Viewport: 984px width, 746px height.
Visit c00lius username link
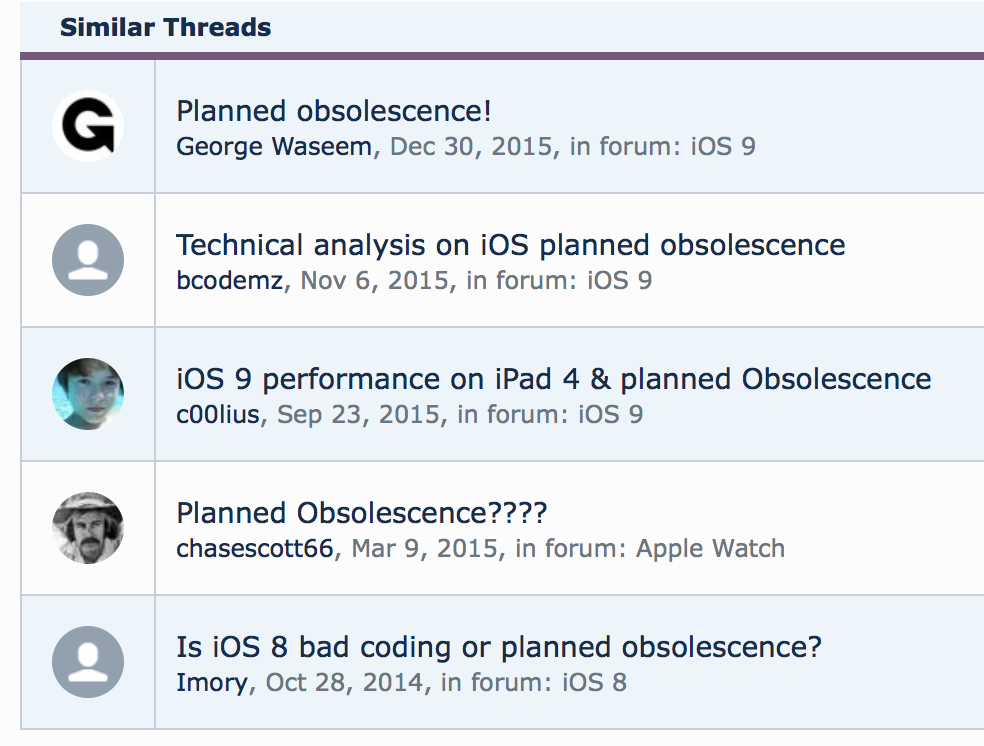pos(218,414)
